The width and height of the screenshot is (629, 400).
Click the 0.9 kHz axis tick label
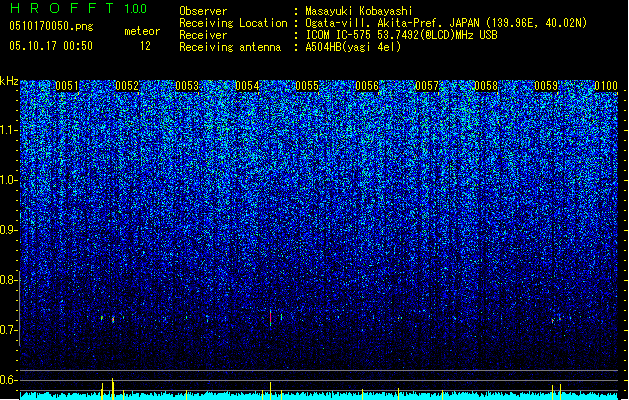(x=9, y=230)
